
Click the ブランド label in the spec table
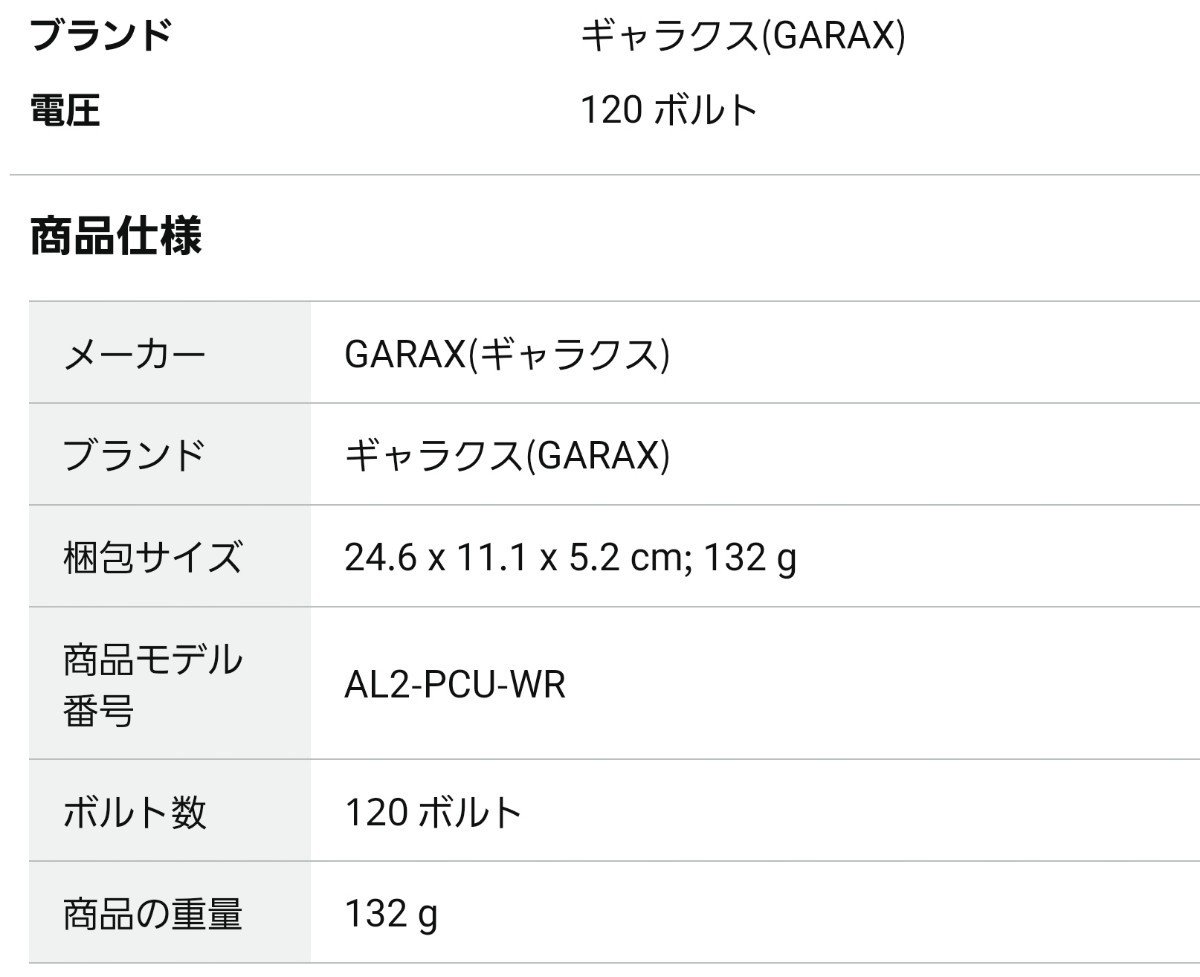point(134,455)
